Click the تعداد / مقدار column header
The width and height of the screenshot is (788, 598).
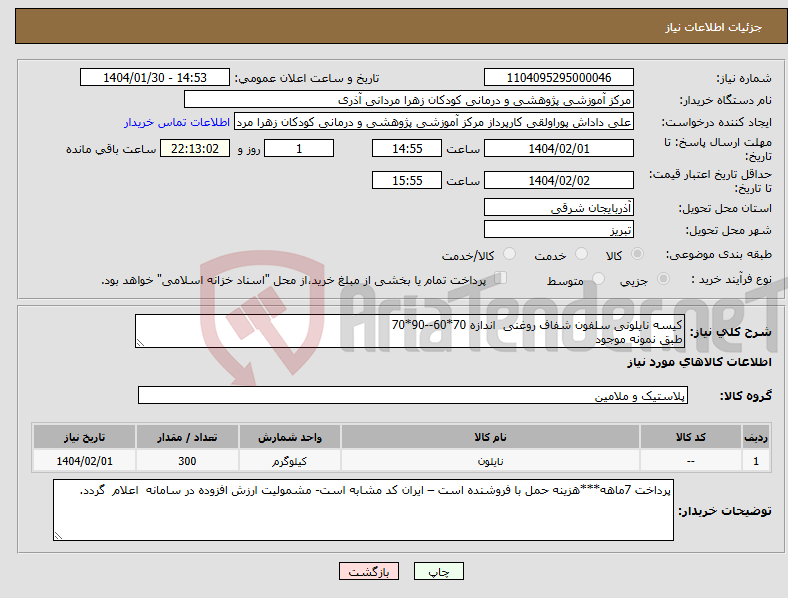click(187, 437)
